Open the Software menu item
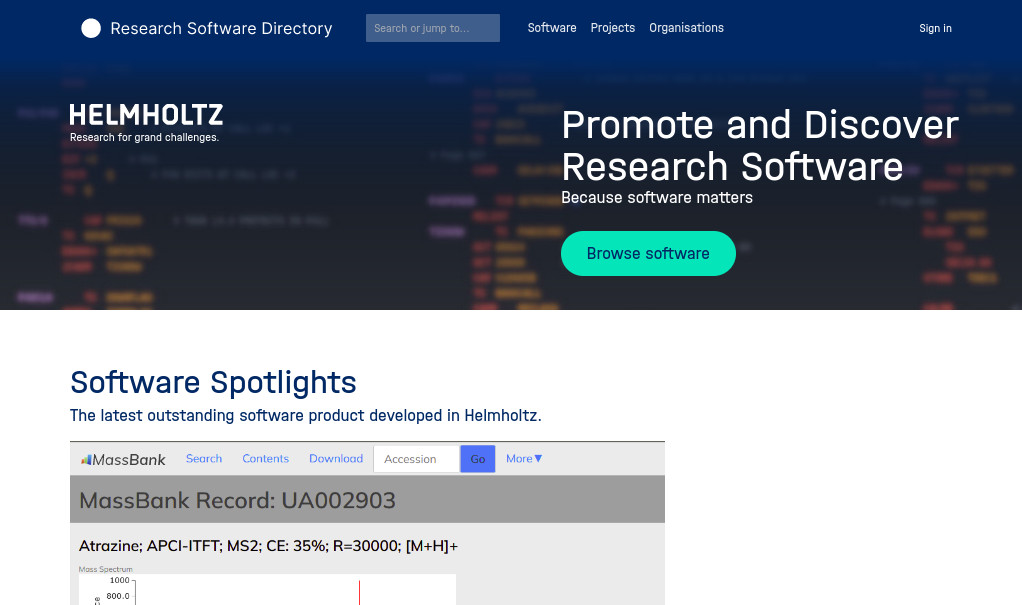 [551, 28]
